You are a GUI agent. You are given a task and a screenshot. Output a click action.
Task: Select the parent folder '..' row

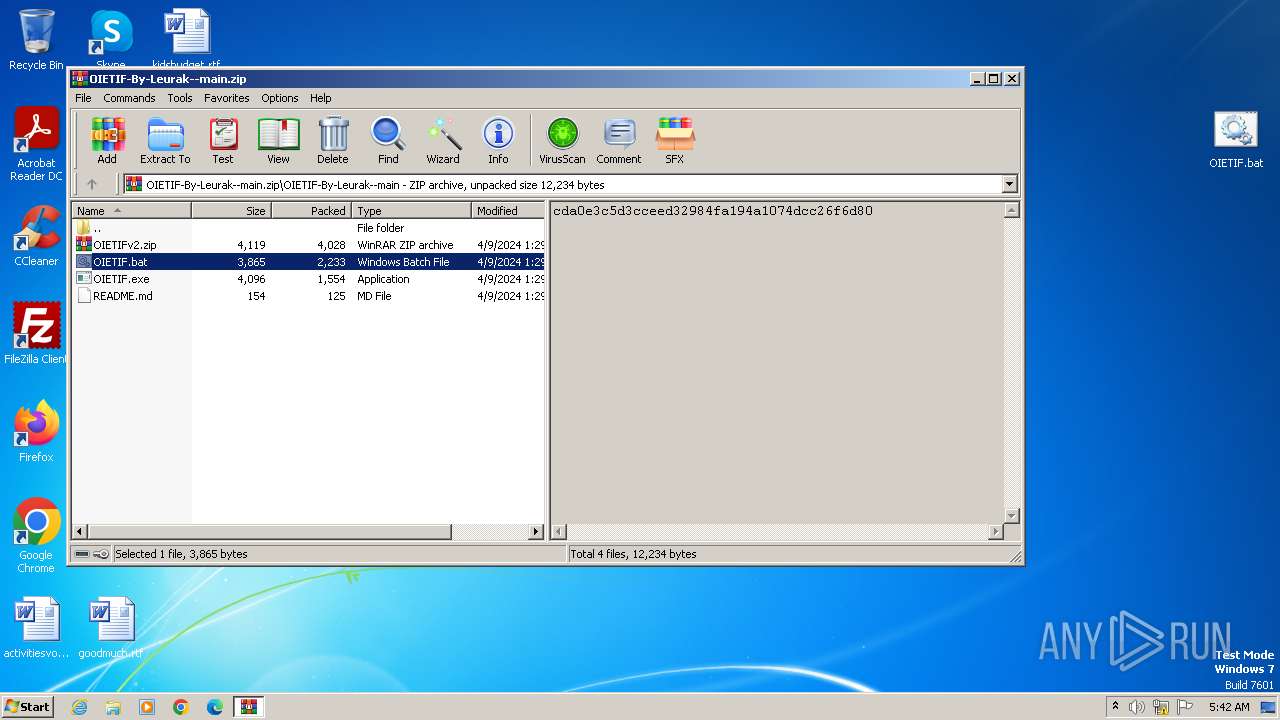tap(309, 228)
